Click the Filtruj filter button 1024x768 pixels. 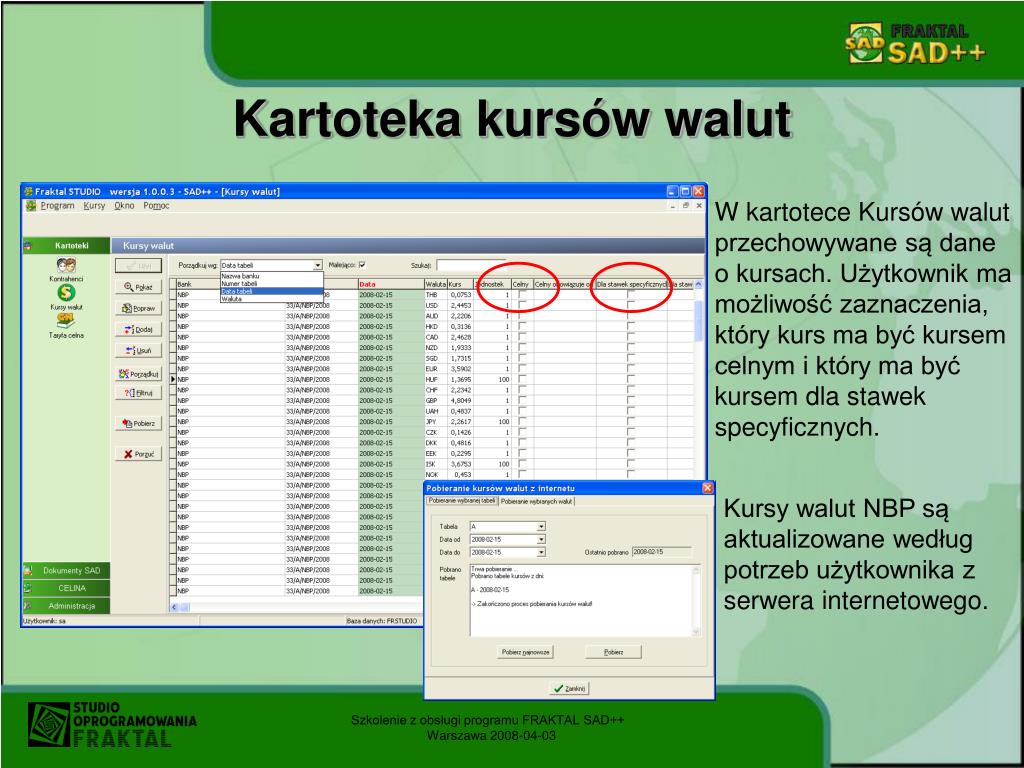pyautogui.click(x=138, y=393)
